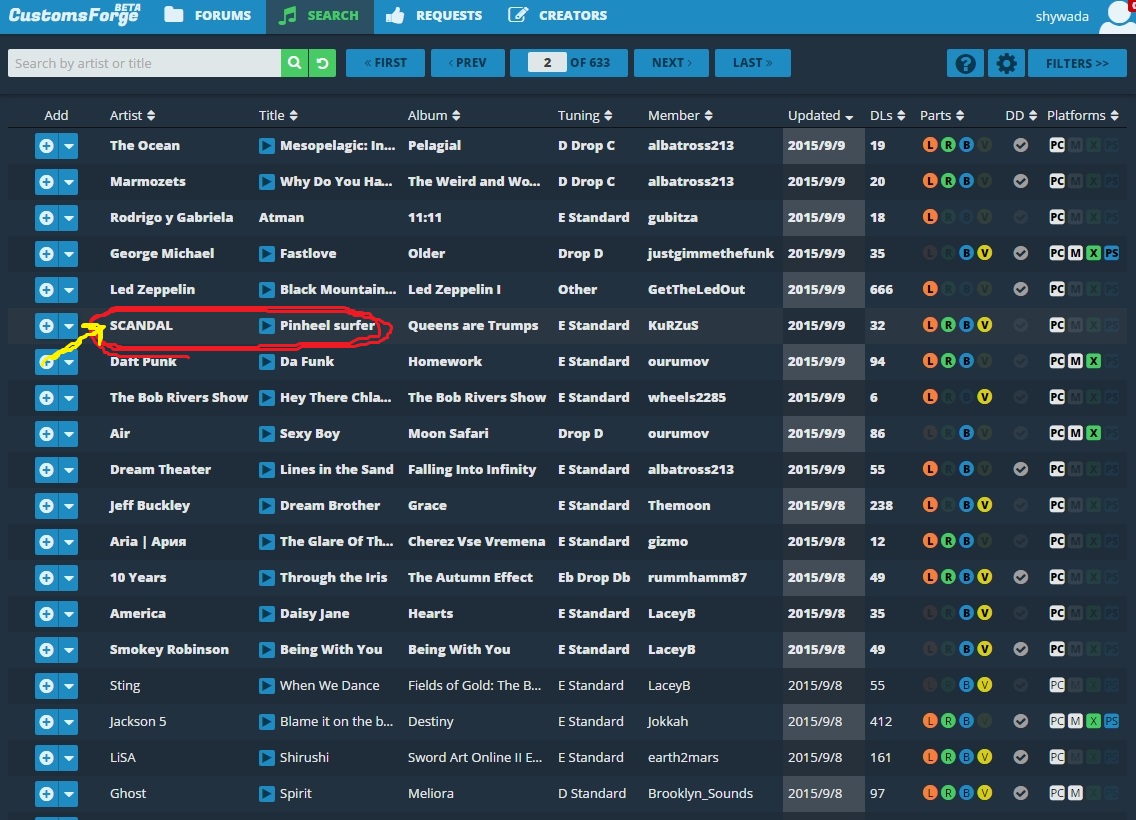Add SCANDAL song with plus icon
The width and height of the screenshot is (1136, 820).
tap(46, 326)
